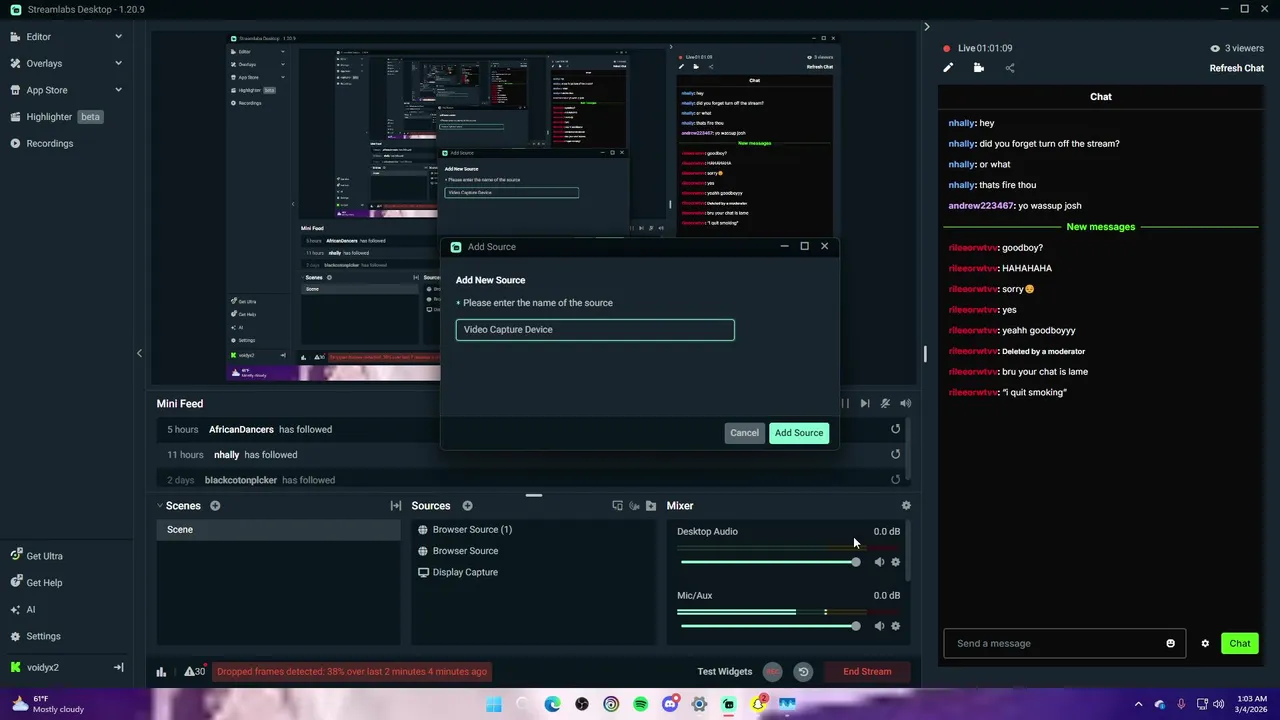Image resolution: width=1280 pixels, height=720 pixels.
Task: Open the Windows Start menu
Action: point(494,705)
